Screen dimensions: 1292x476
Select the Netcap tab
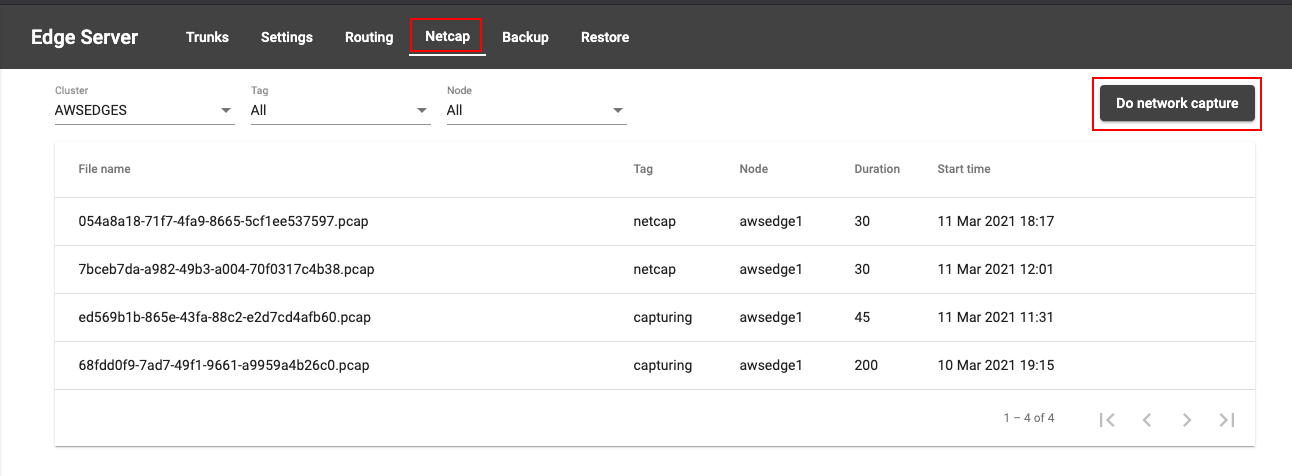447,37
